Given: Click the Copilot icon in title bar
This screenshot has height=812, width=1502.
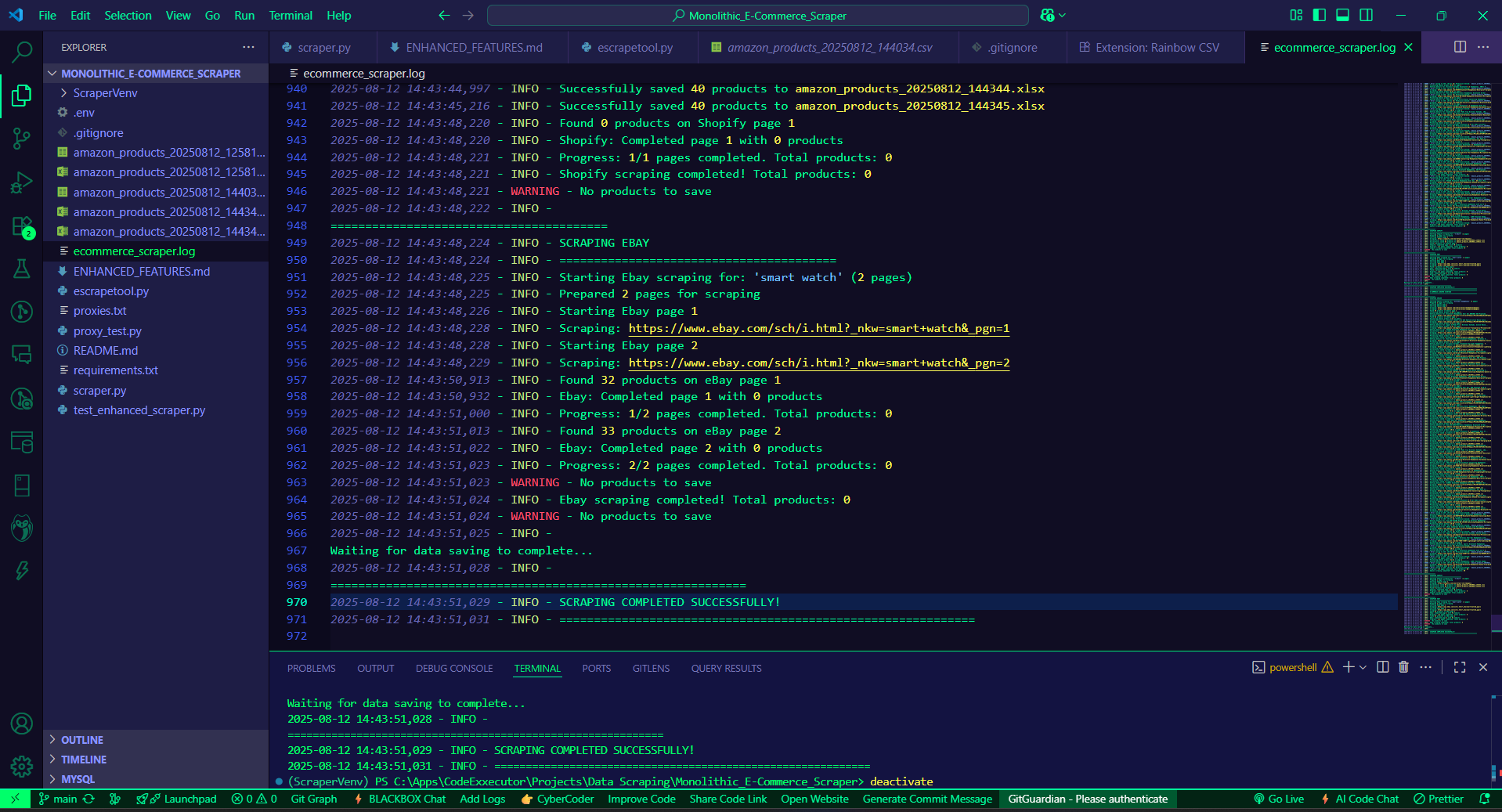Looking at the screenshot, I should [x=1048, y=15].
